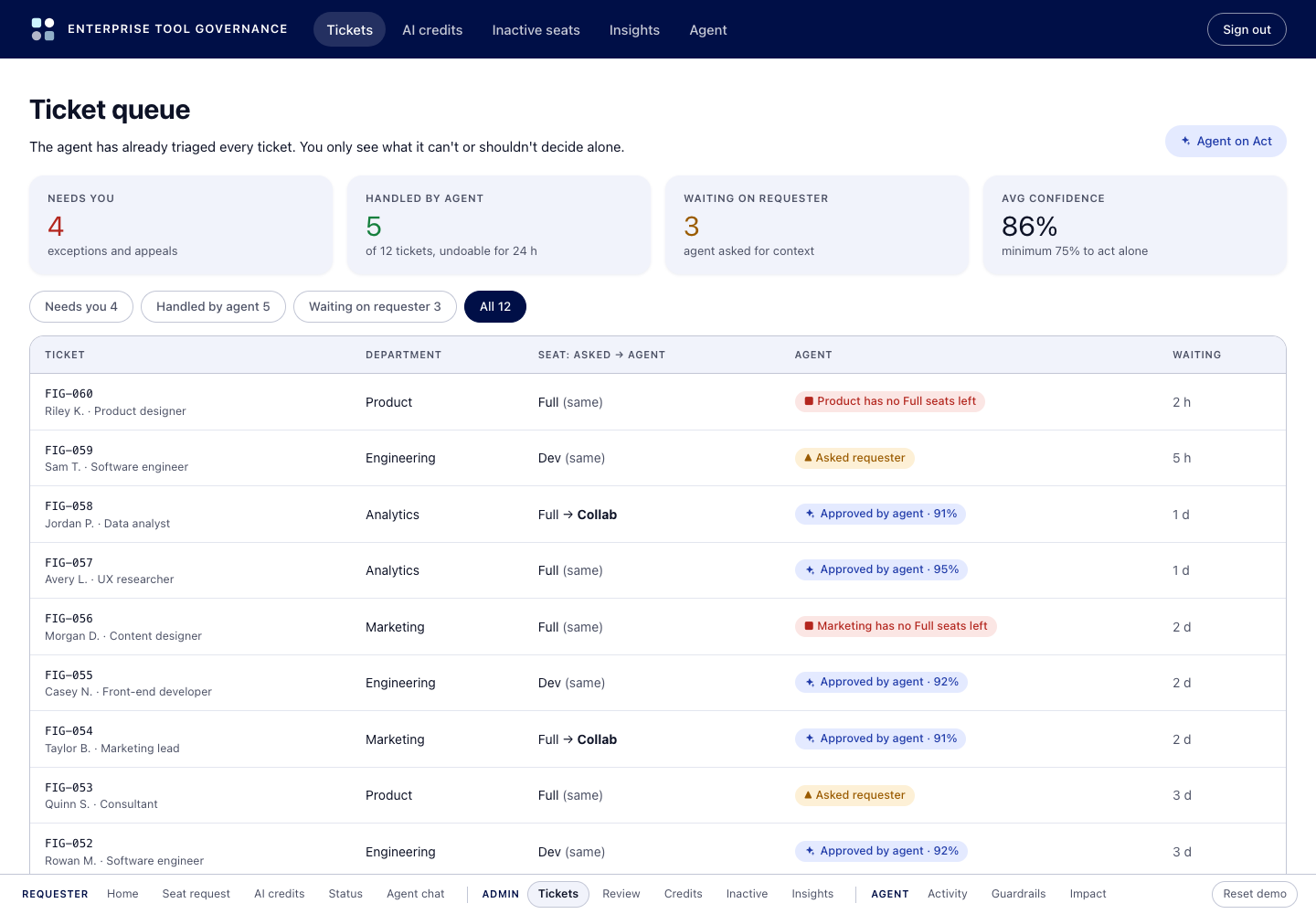Open the Tickets tab in the top navigation
This screenshot has width=1316, height=914.
tap(350, 29)
